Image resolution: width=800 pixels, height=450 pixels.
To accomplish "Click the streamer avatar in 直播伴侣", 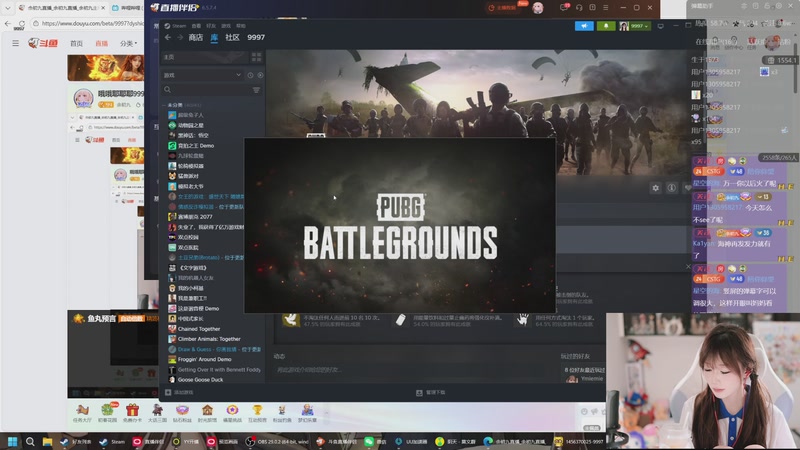I will tap(538, 8).
